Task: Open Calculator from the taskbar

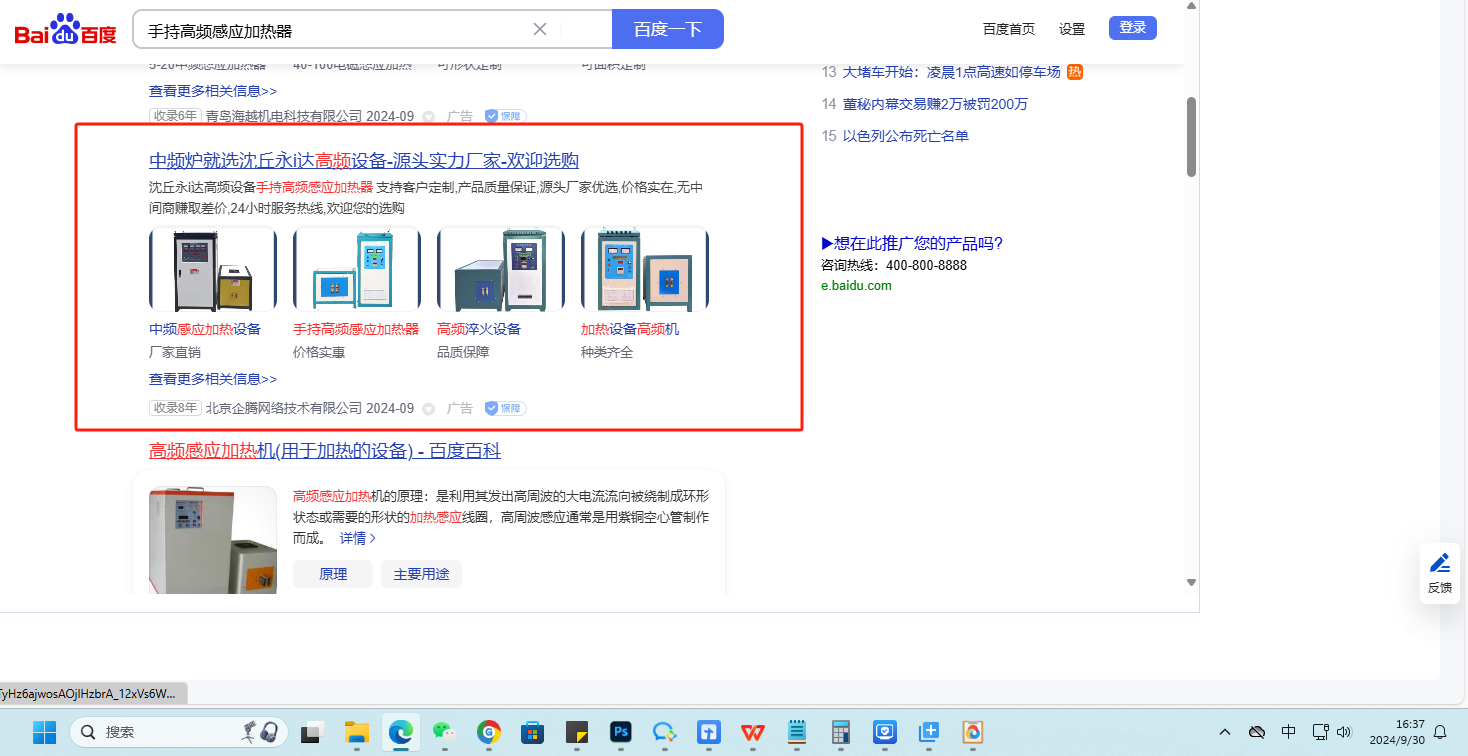Action: pos(841,732)
